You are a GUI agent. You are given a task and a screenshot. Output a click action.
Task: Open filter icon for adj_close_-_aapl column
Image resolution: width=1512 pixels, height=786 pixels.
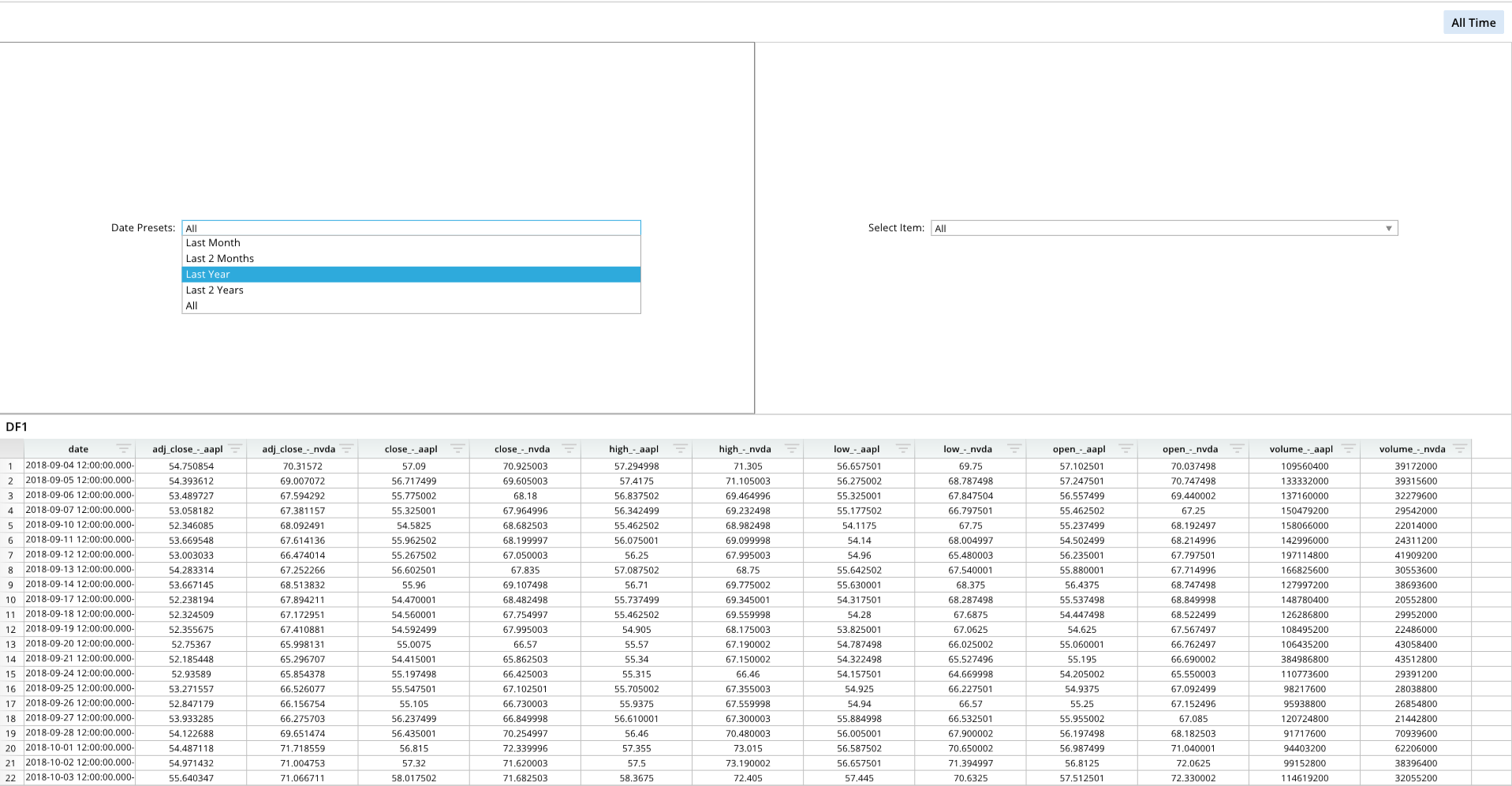tap(234, 449)
